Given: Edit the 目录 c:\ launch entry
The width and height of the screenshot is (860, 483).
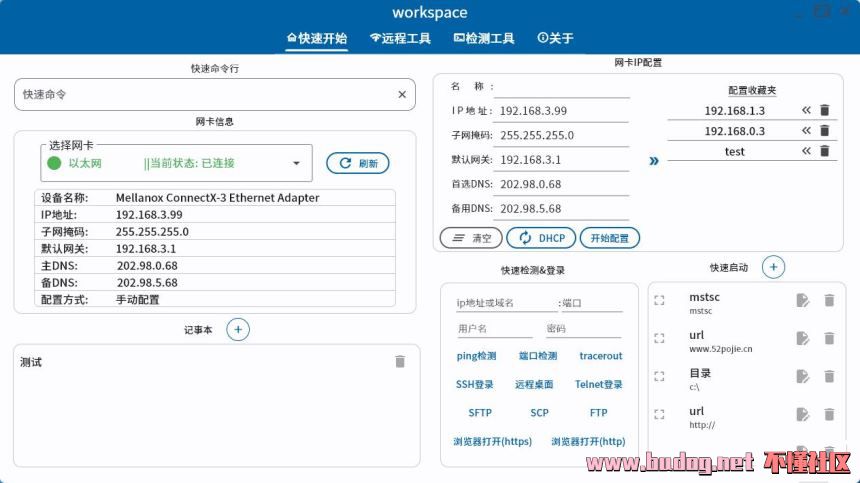Looking at the screenshot, I should point(802,376).
